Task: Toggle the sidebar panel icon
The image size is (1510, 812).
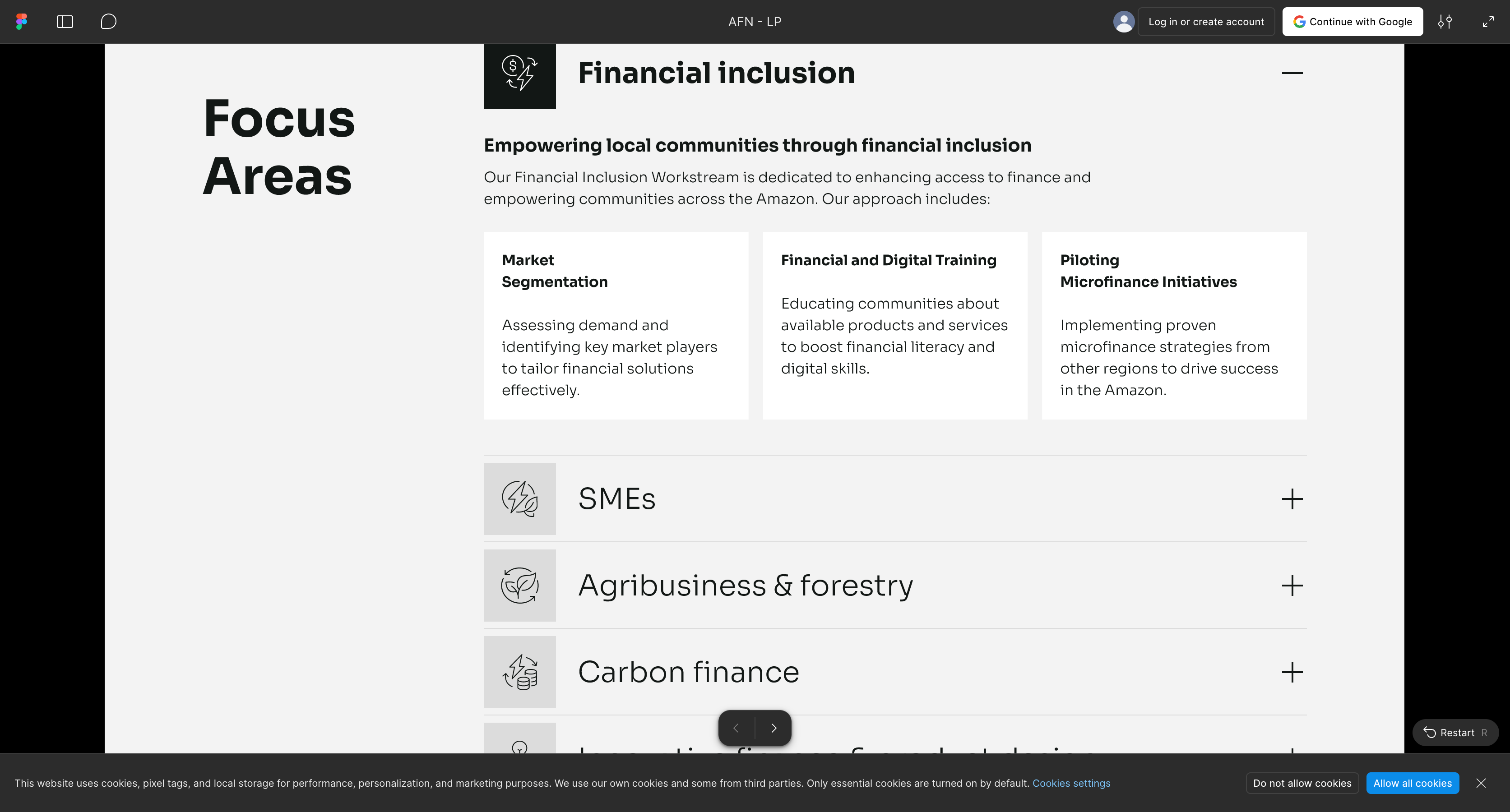Action: click(x=65, y=22)
